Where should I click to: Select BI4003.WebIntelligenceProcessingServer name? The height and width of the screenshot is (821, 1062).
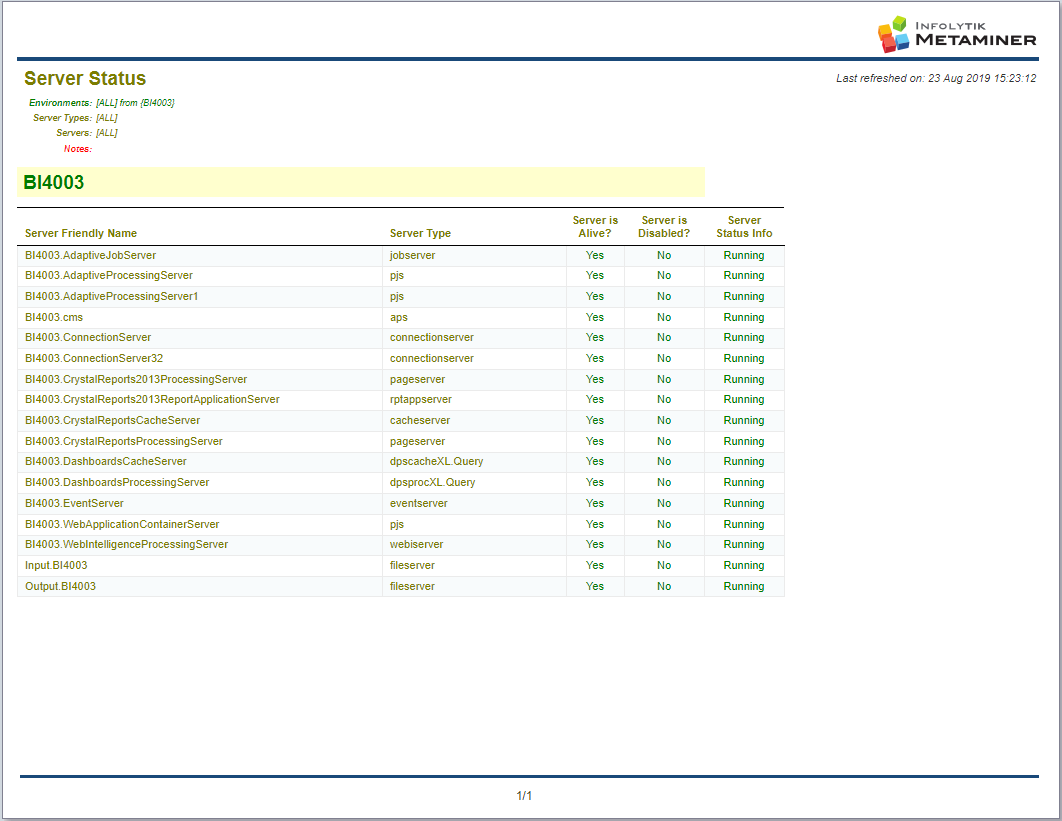click(x=126, y=545)
